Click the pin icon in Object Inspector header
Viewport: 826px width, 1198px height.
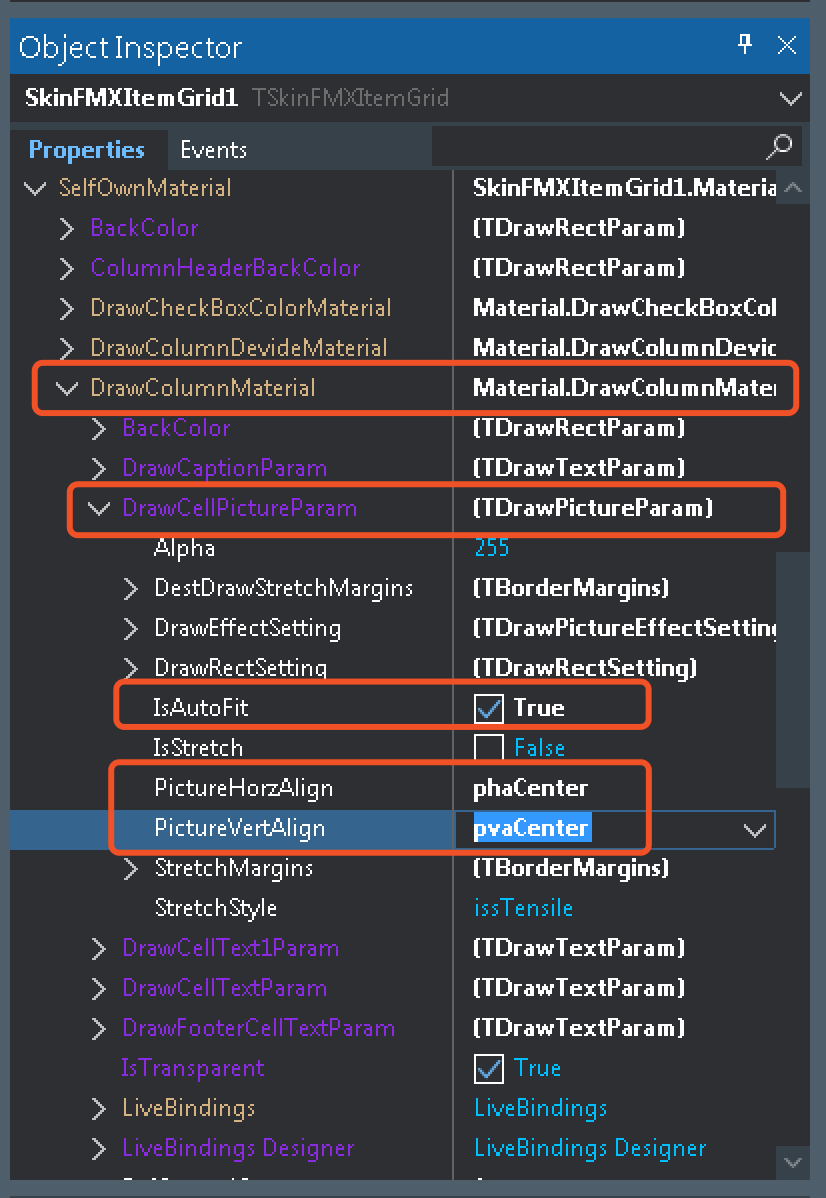pyautogui.click(x=745, y=44)
